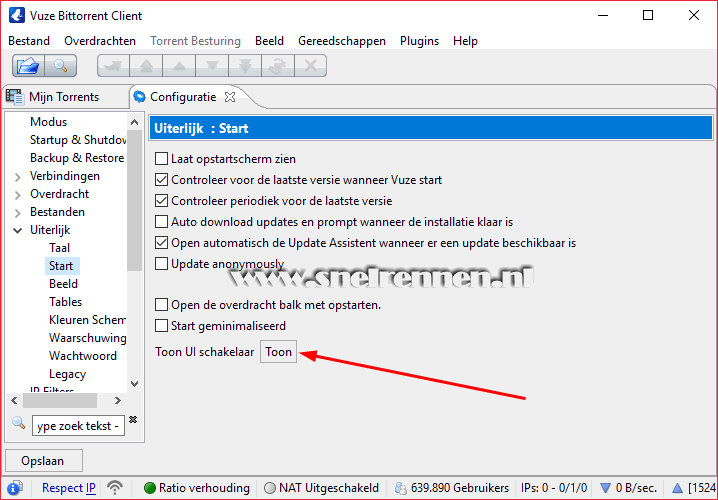This screenshot has height=500, width=718.
Task: Click the red X remove toolbar icon
Action: pos(311,66)
